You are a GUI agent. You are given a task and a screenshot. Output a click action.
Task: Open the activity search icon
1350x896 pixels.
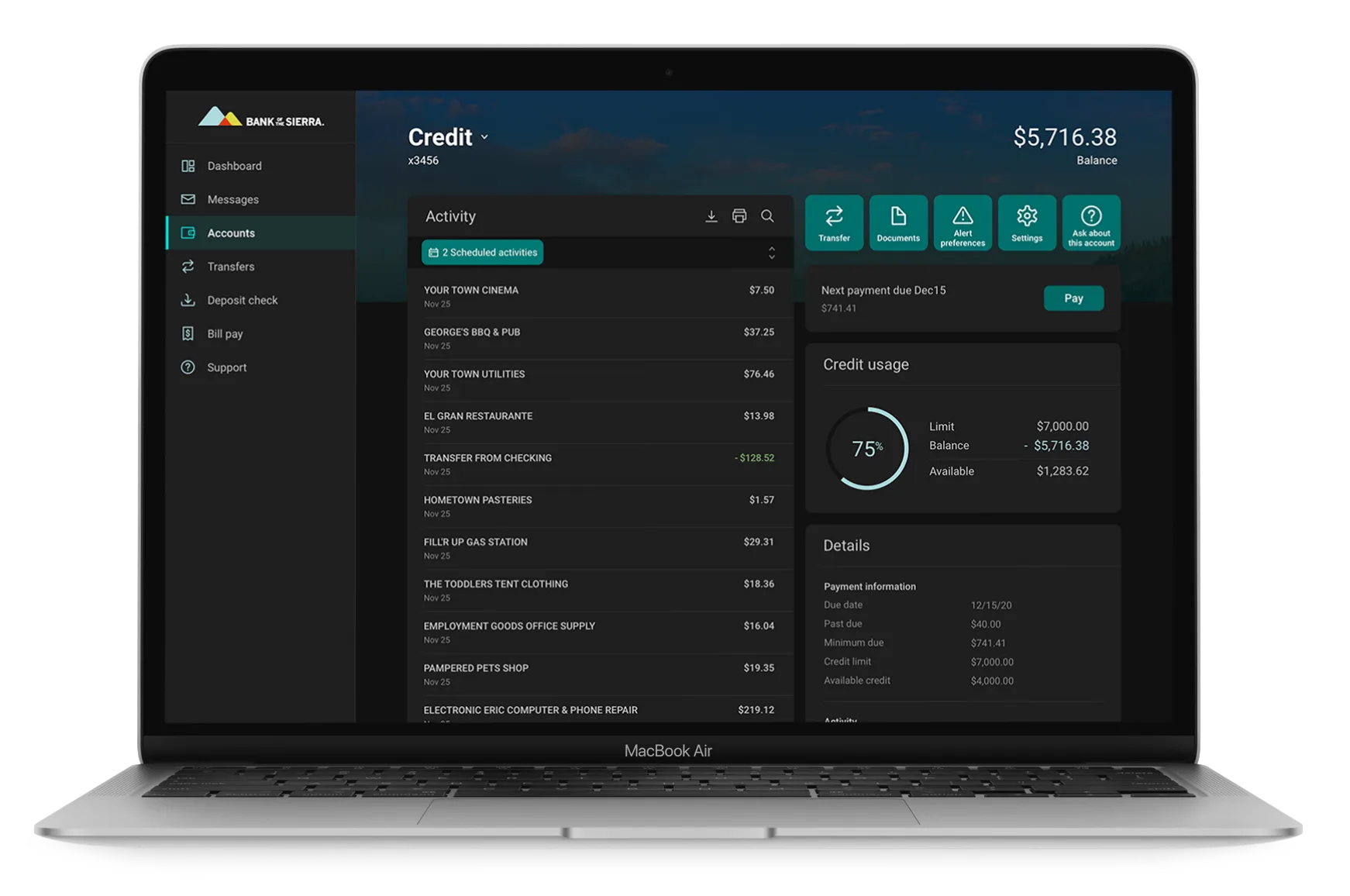click(x=767, y=216)
